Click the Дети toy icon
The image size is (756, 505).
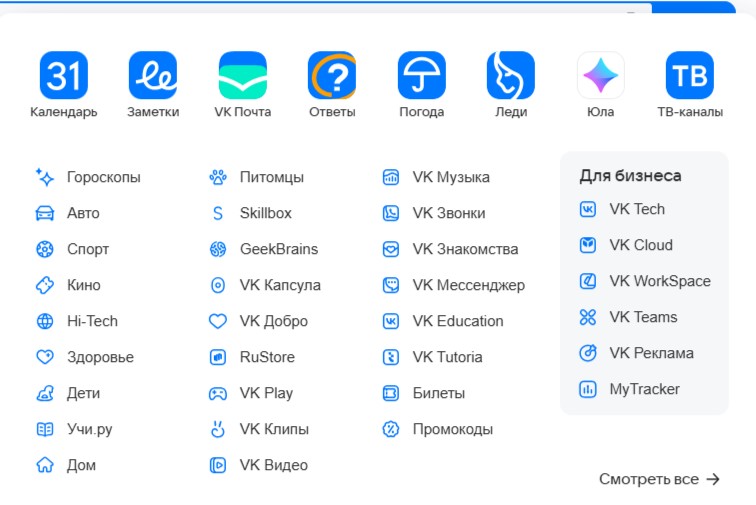click(x=45, y=393)
